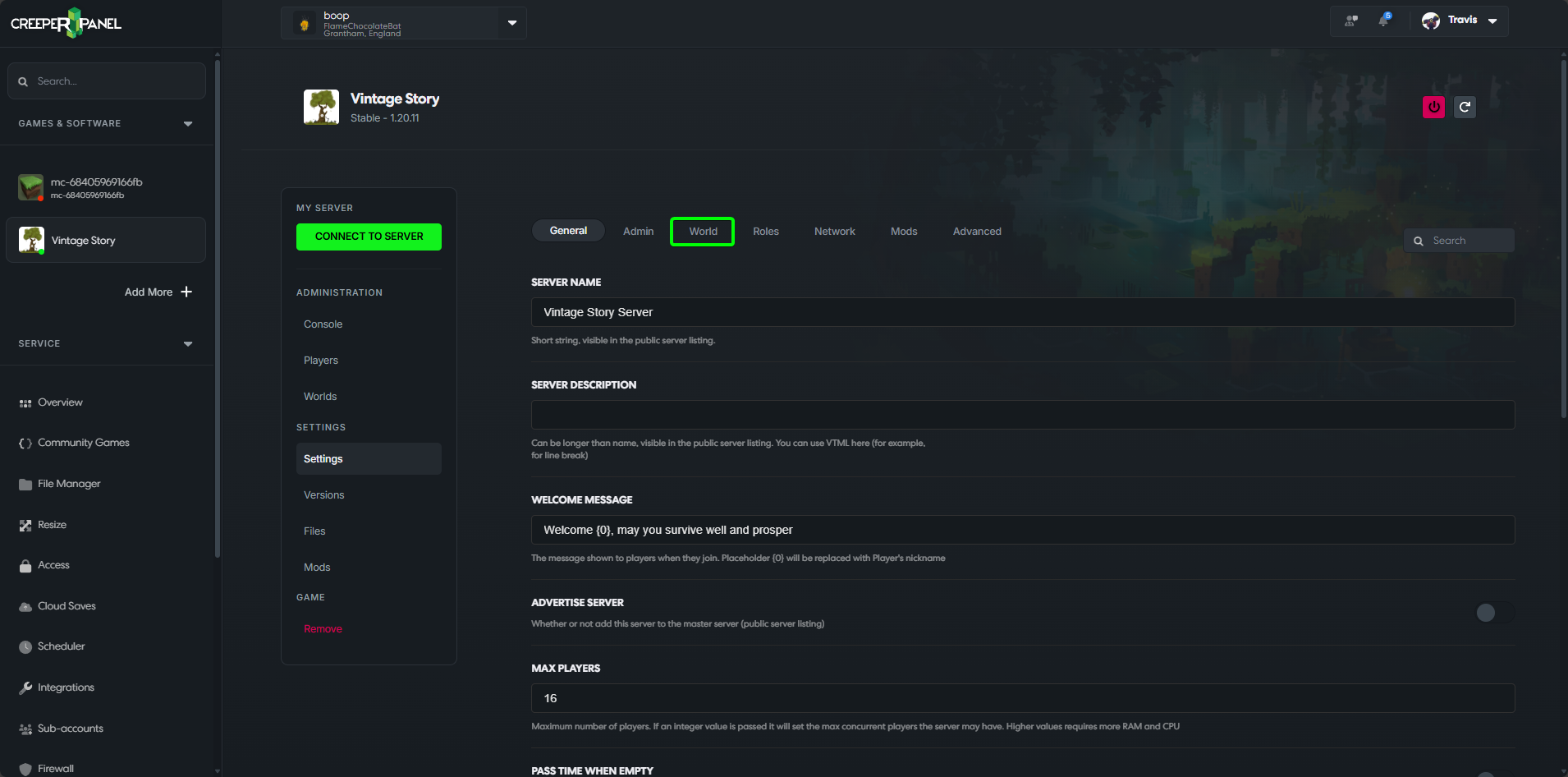Open the boop server selector dropdown

tap(512, 23)
